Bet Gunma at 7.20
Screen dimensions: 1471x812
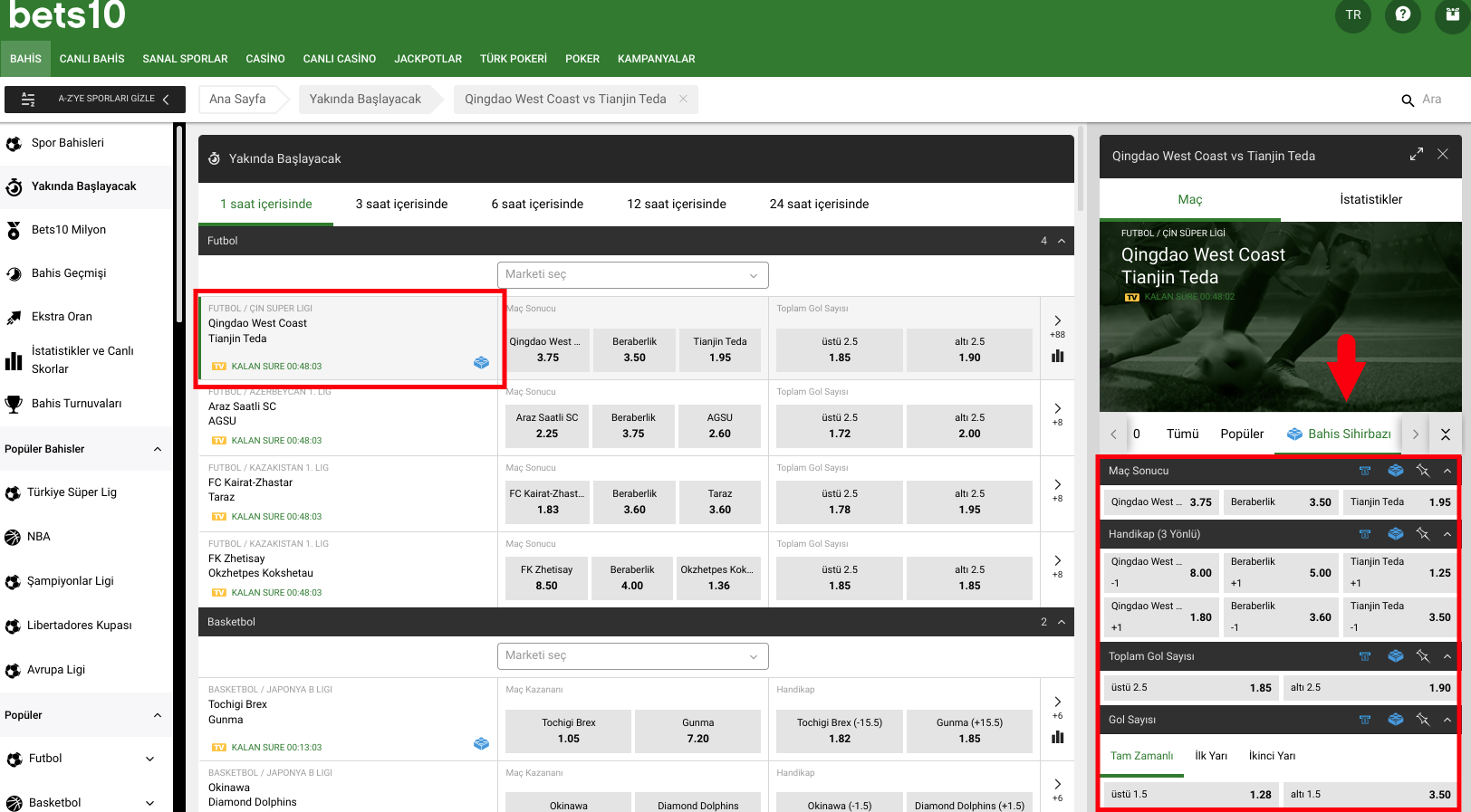[697, 731]
